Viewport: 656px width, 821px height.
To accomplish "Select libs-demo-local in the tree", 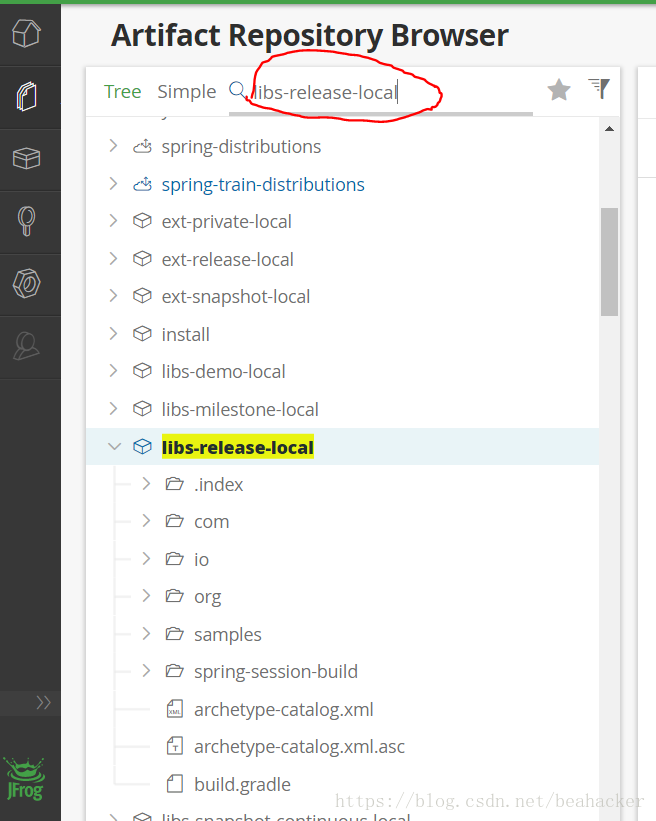I will point(224,372).
